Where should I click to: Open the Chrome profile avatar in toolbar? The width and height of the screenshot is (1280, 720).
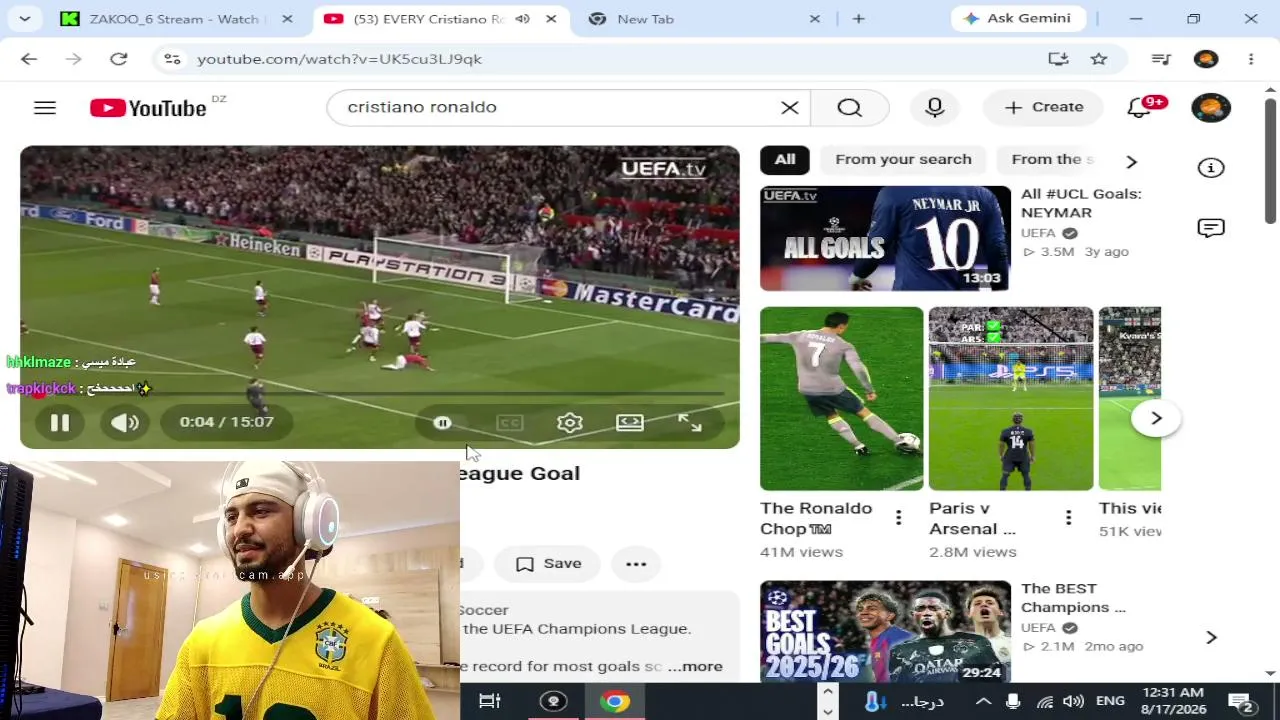point(1206,59)
